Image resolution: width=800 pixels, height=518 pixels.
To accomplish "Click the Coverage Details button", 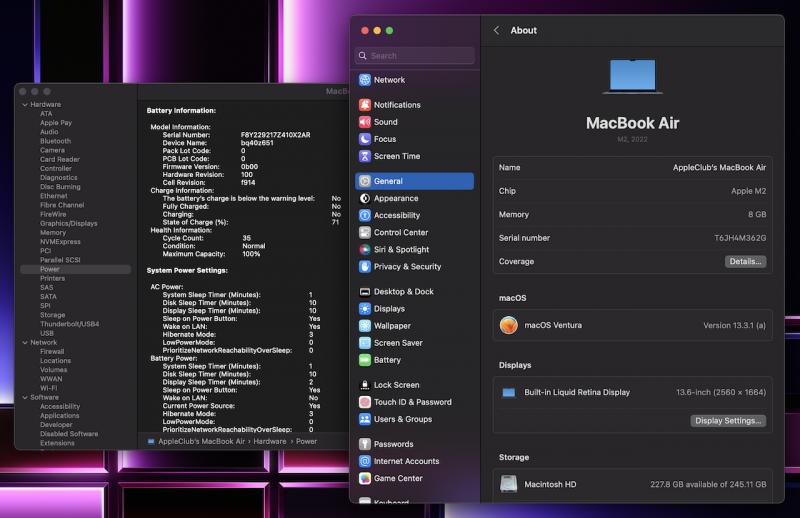I will (745, 261).
